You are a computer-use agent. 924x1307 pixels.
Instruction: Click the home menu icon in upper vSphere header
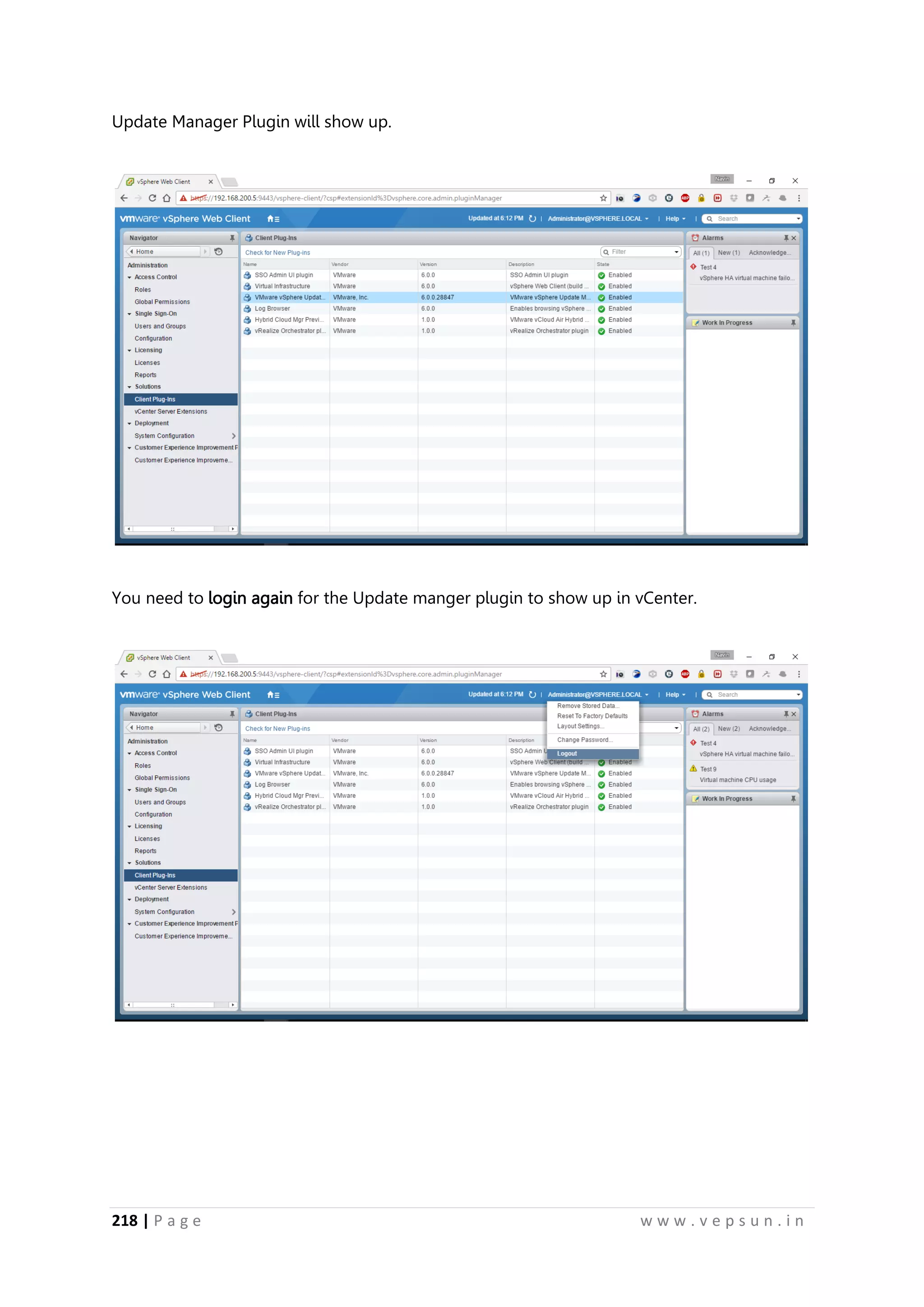273,218
